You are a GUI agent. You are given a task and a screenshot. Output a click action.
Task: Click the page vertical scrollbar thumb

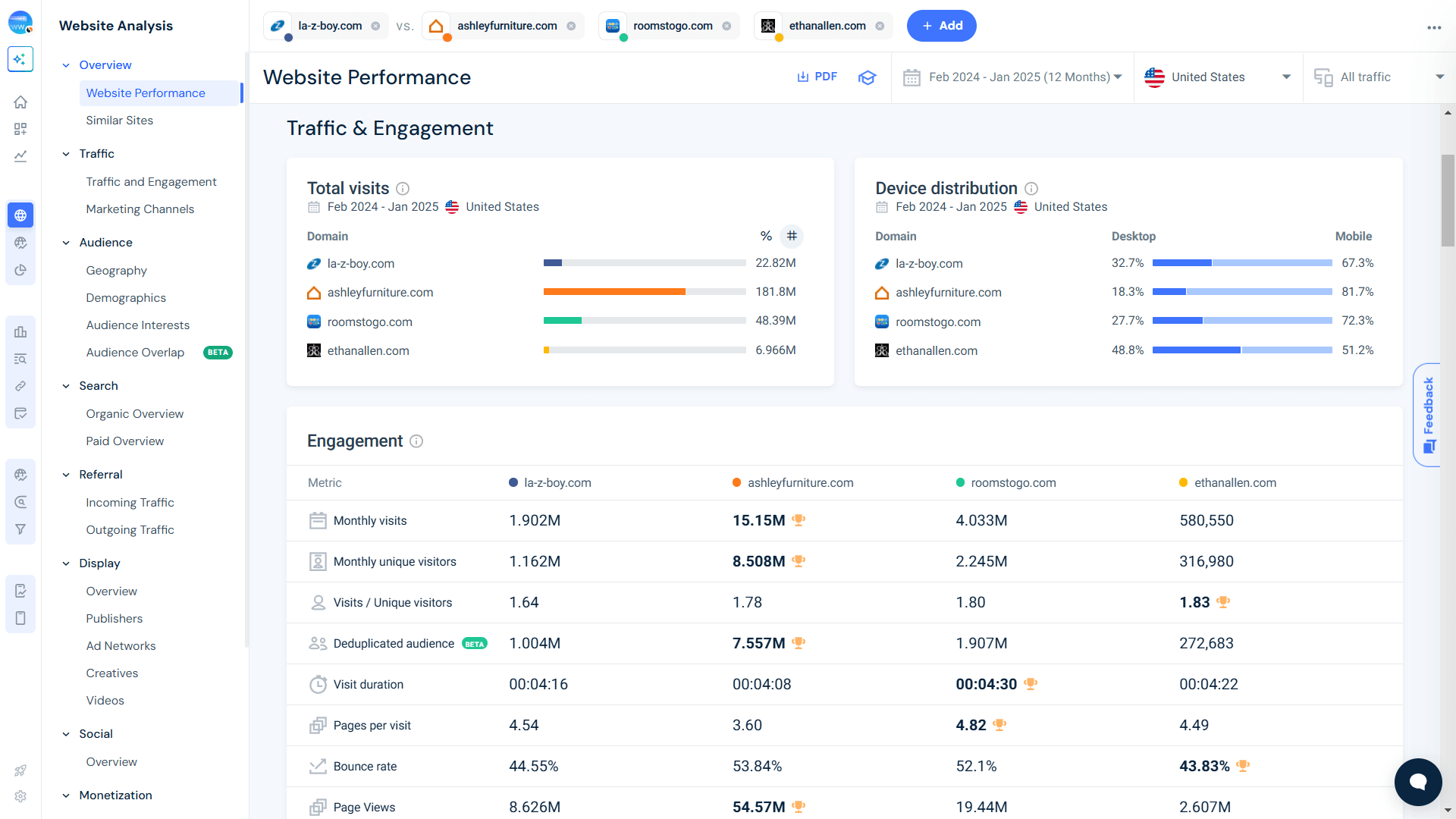[x=1448, y=201]
